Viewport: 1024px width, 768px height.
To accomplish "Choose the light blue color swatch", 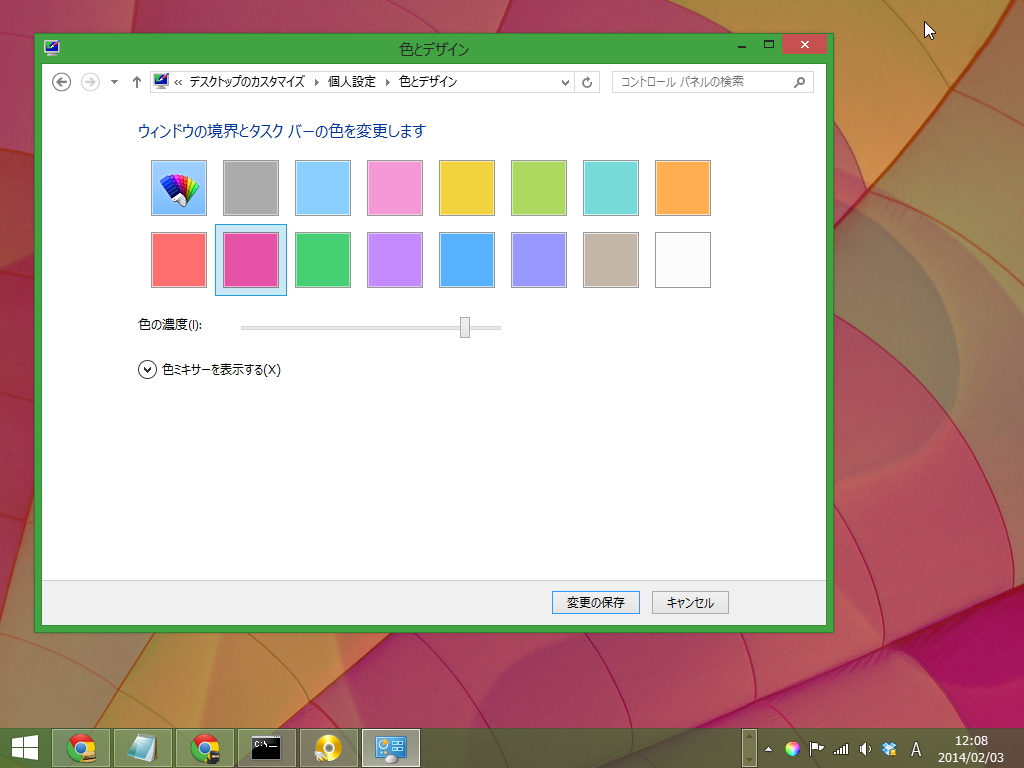I will [323, 188].
